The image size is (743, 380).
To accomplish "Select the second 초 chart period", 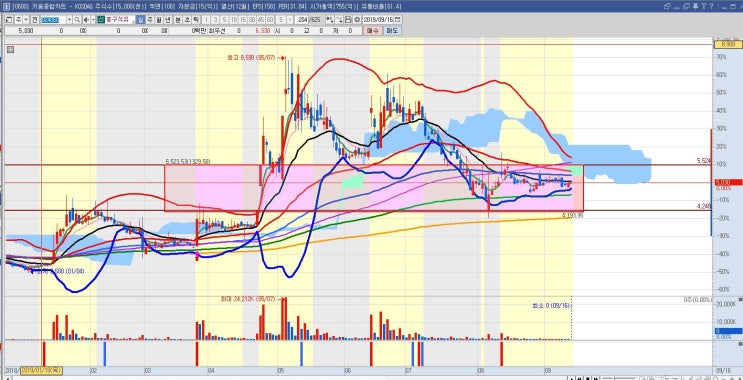I will (x=186, y=20).
